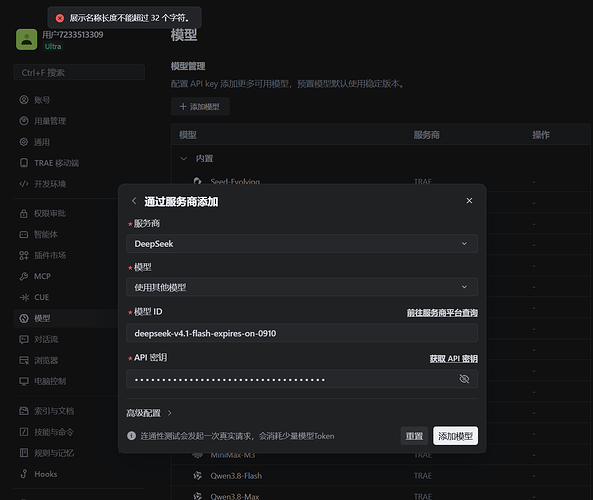
Task: Click the 重置 button
Action: click(414, 436)
